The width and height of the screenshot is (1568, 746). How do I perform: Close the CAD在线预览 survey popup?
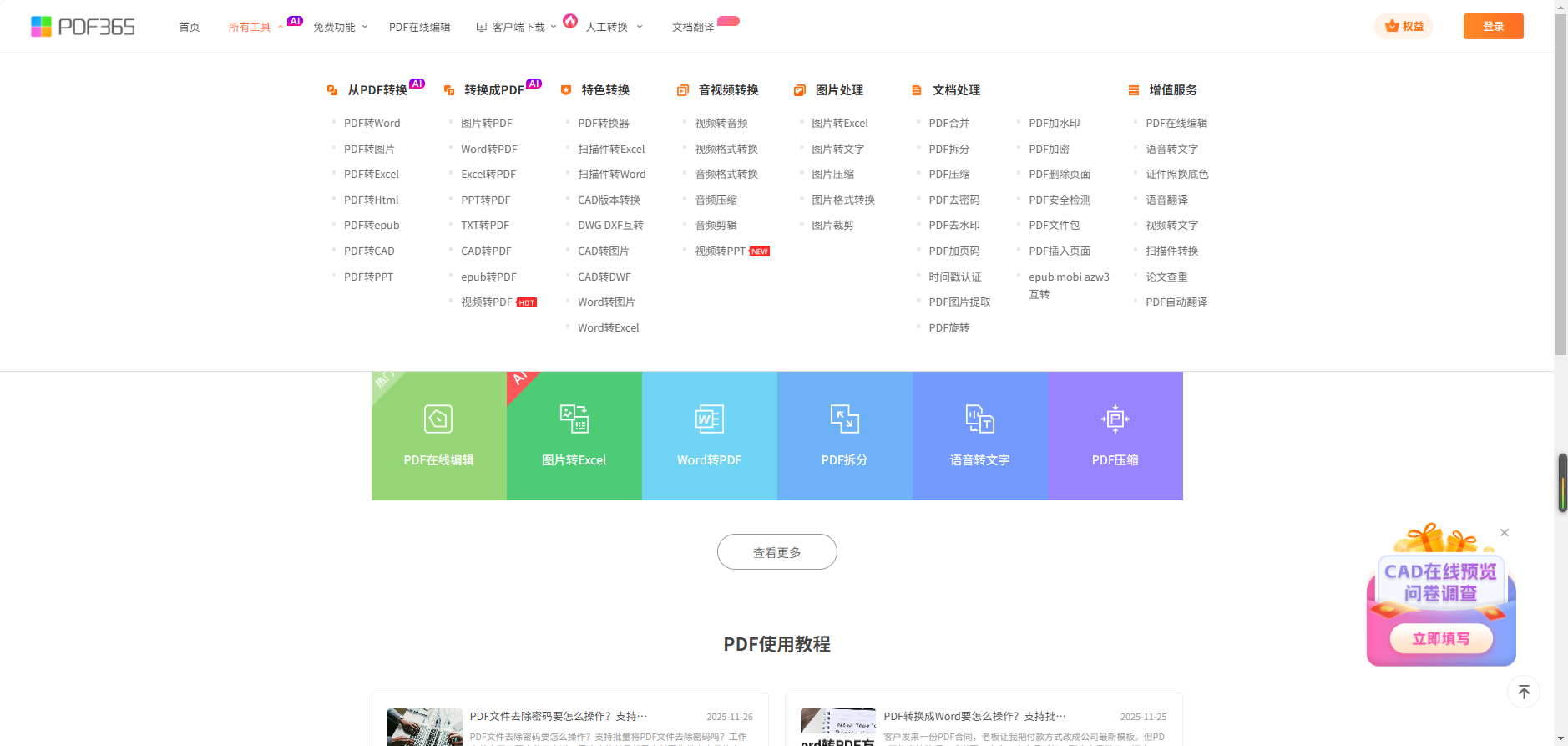tap(1504, 533)
